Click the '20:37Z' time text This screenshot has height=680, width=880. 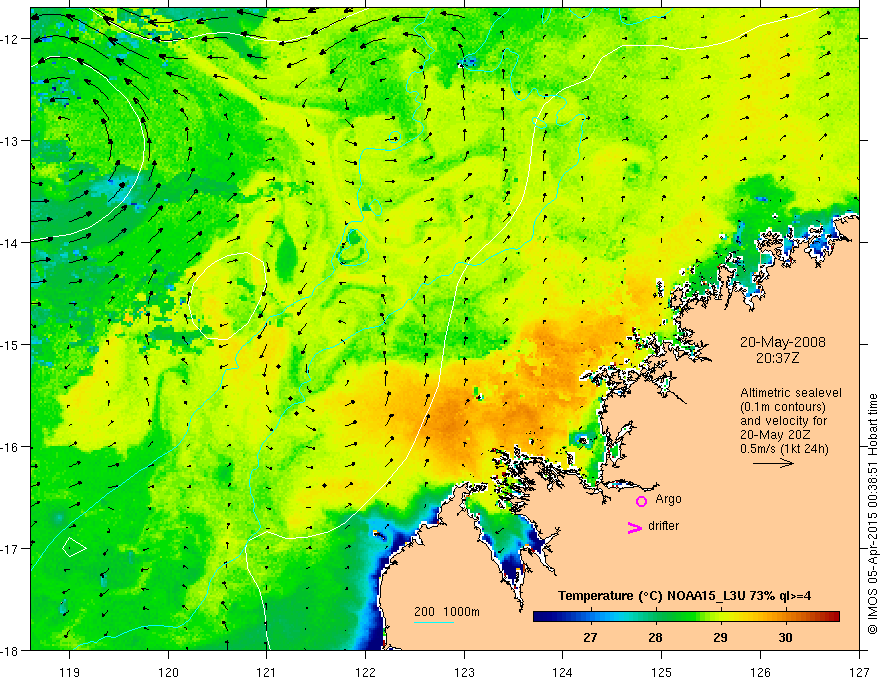point(777,357)
